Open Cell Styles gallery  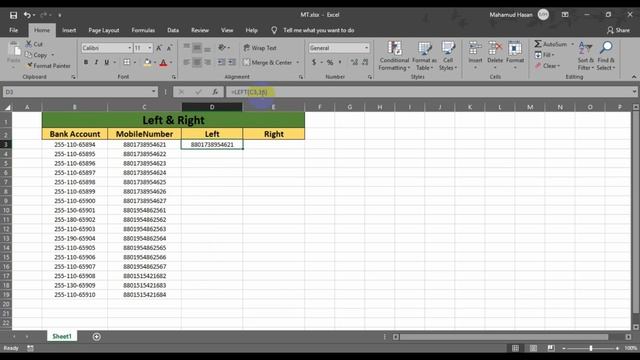point(448,56)
